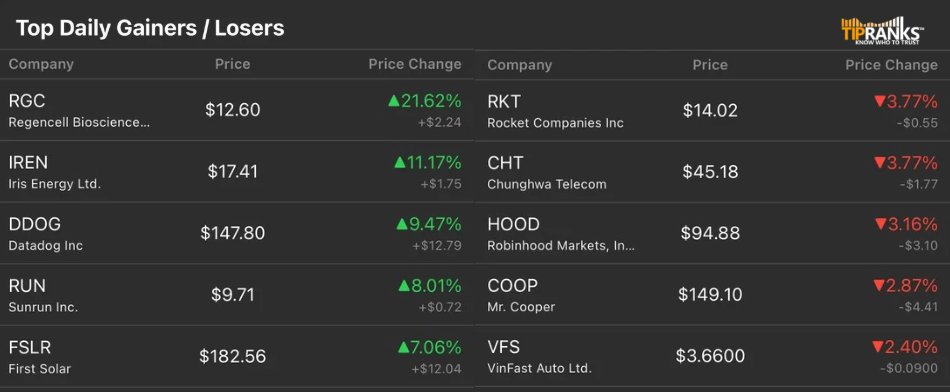
Task: Open the HOOD Robinhood Markets ticker
Action: [x=712, y=233]
